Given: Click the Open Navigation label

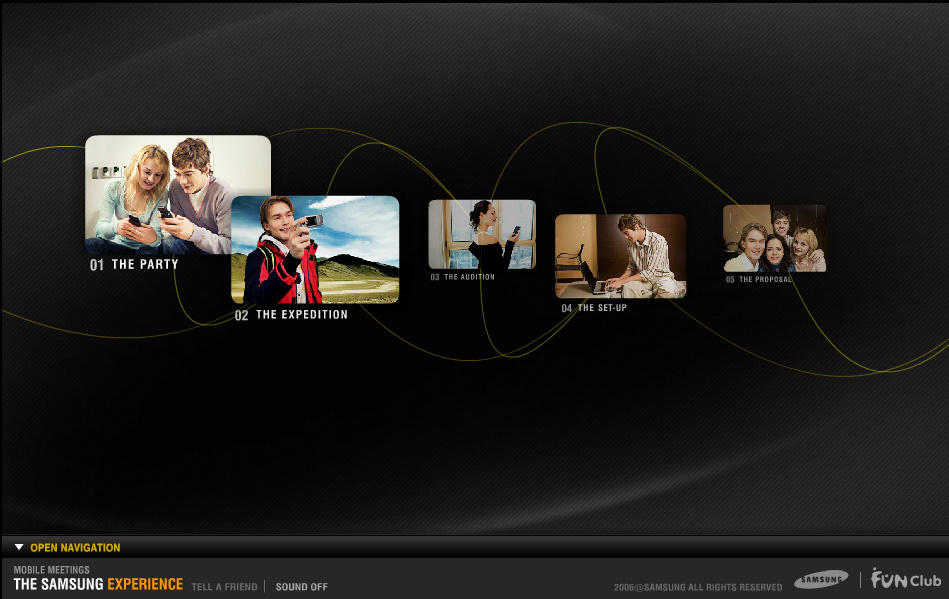Looking at the screenshot, I should [75, 548].
